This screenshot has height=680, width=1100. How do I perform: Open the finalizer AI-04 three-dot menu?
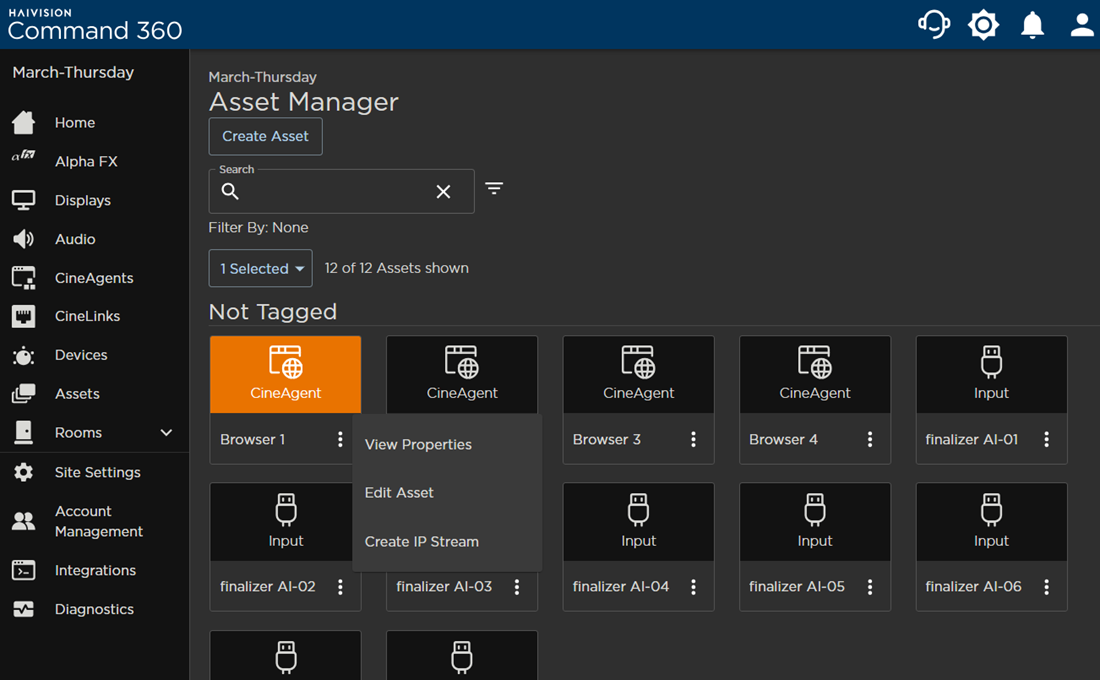693,587
